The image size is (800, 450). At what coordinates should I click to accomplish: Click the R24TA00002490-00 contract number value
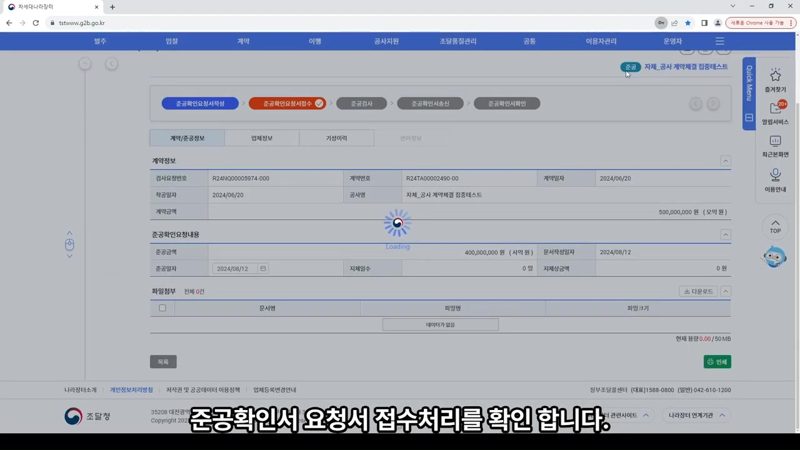coord(432,179)
